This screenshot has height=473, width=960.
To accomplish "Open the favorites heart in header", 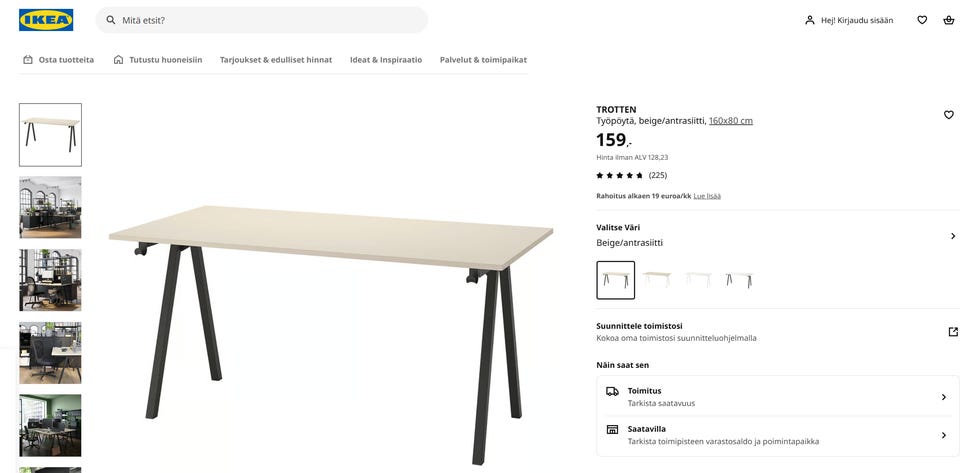I will click(x=922, y=20).
